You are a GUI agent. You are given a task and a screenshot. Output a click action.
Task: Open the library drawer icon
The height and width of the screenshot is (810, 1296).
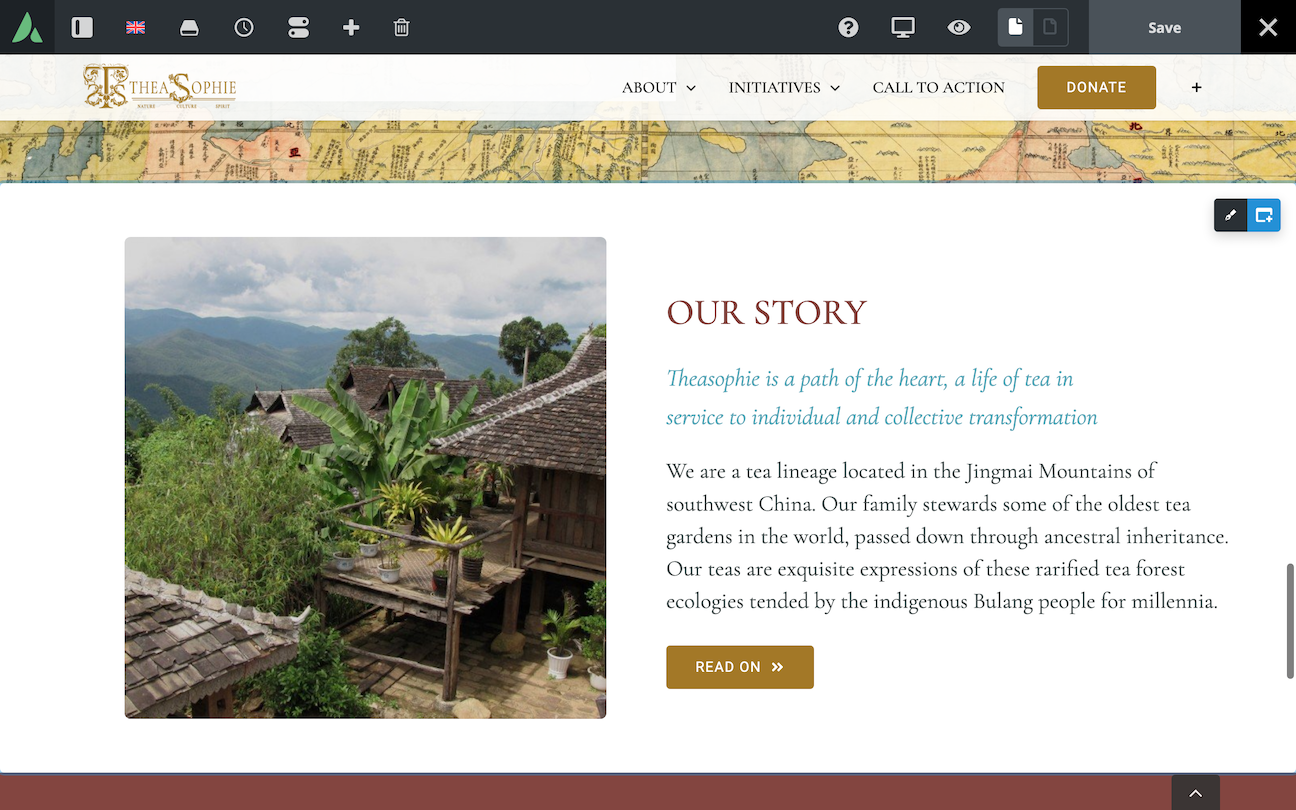(x=189, y=28)
